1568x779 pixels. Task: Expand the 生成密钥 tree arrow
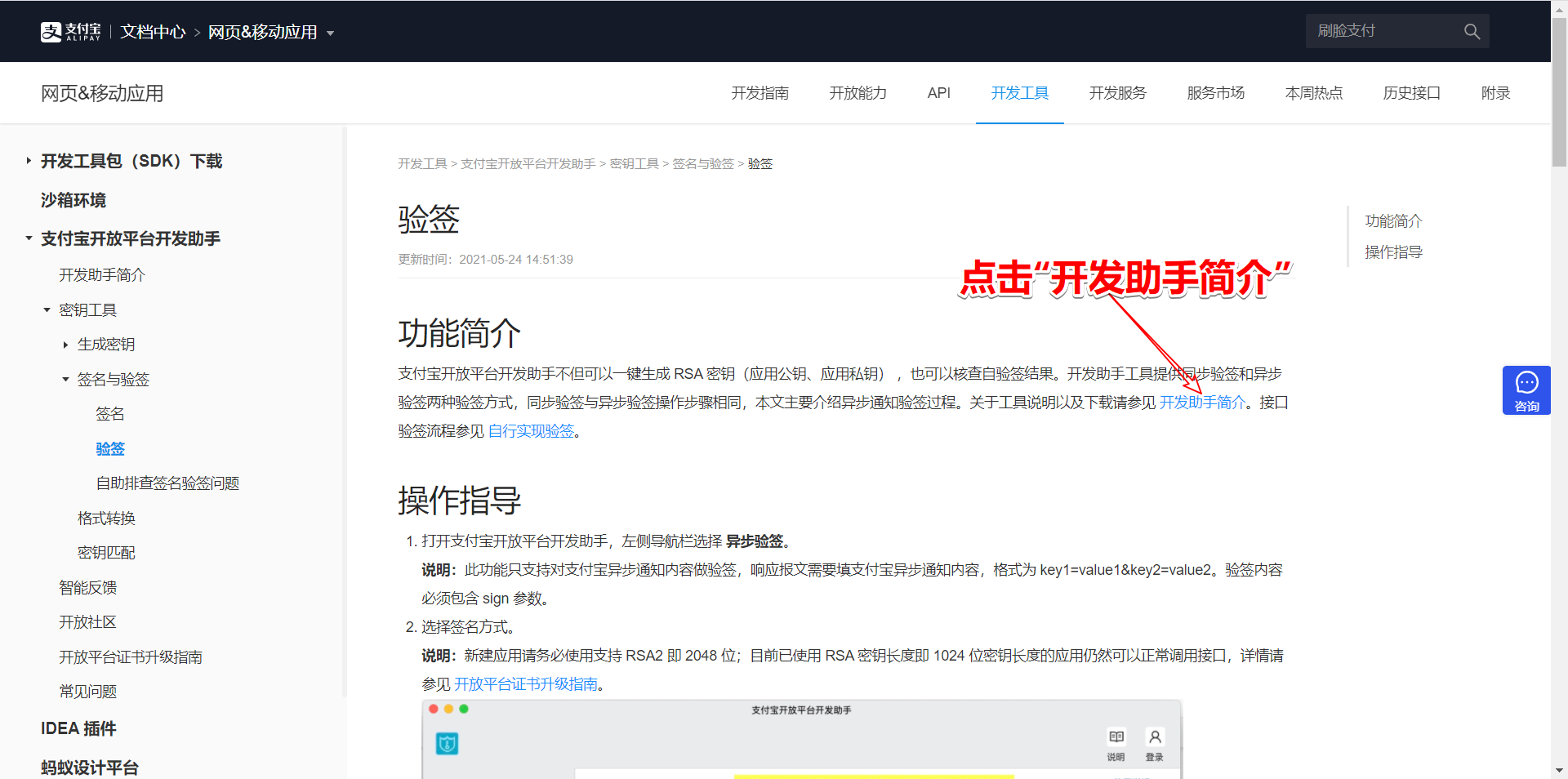point(65,345)
